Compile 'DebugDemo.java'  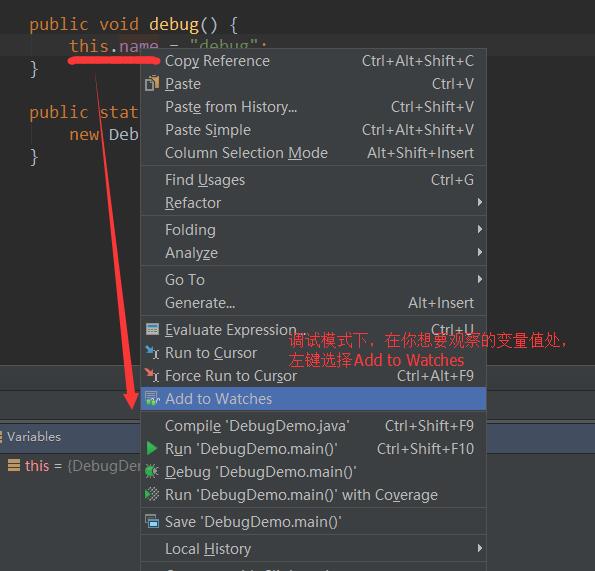pos(313,426)
